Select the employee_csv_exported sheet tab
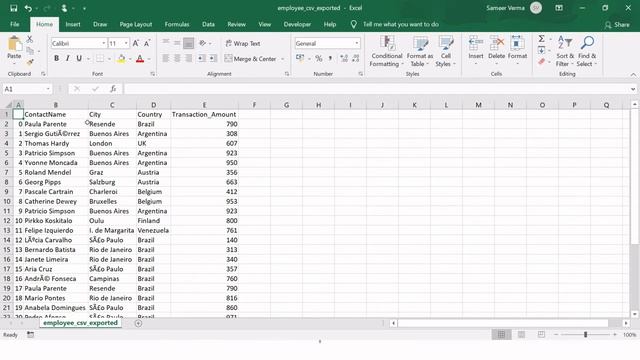This screenshot has height=360, width=640. point(80,323)
